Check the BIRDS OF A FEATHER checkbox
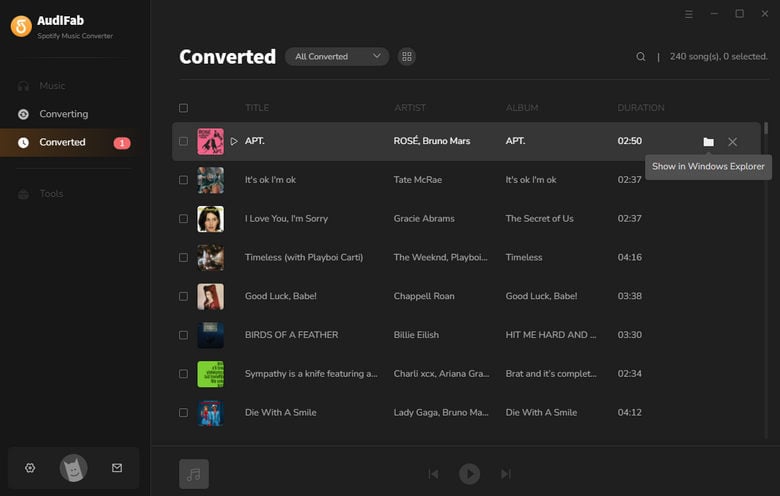Viewport: 780px width, 496px height. click(183, 335)
